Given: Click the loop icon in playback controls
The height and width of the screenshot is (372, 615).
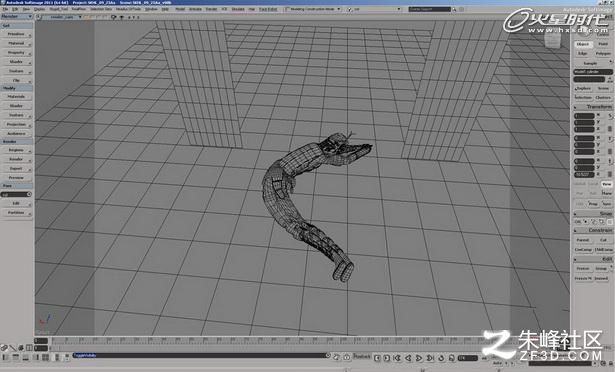Looking at the screenshot, I should pos(442,358).
